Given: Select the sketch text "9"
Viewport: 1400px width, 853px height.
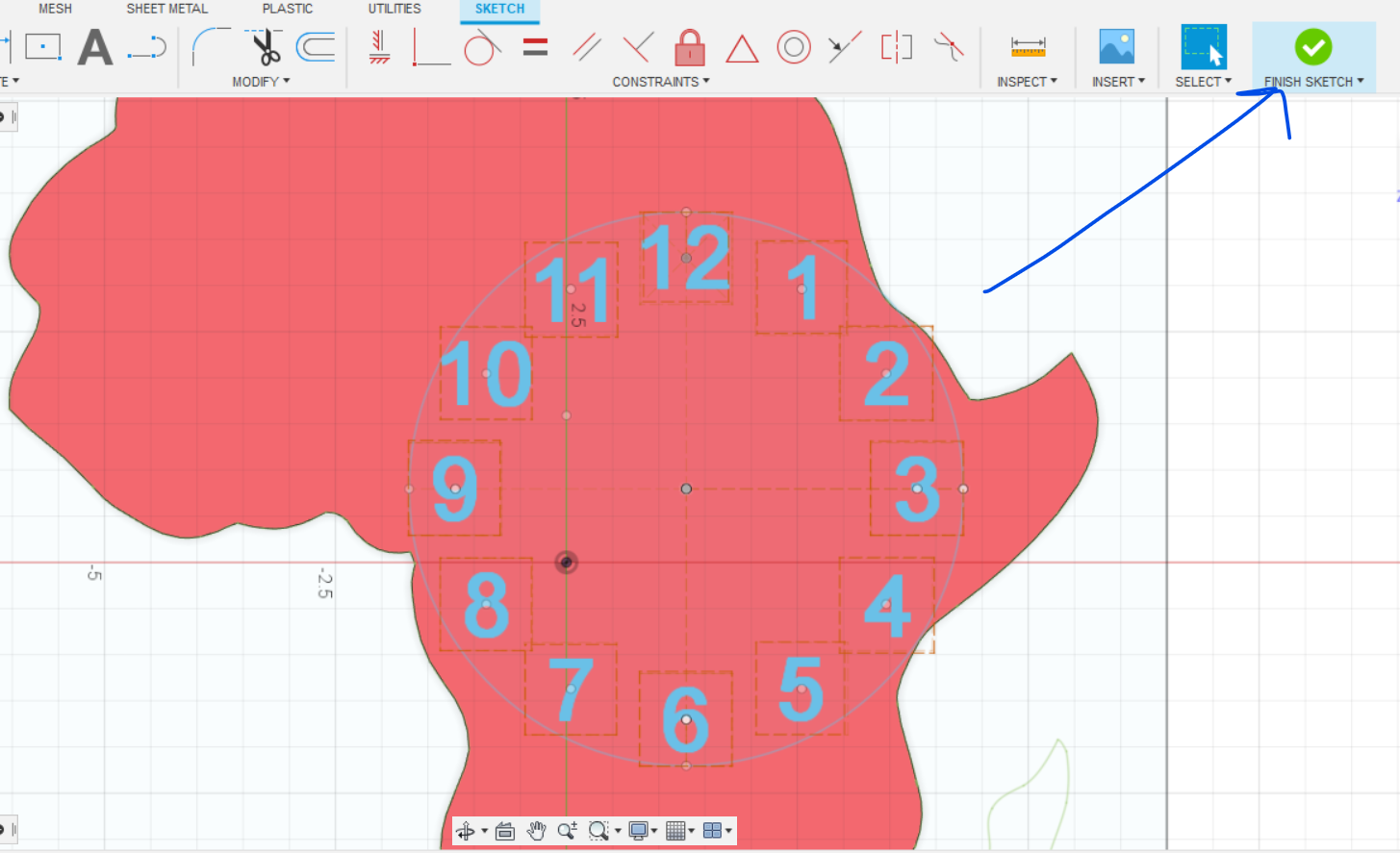Looking at the screenshot, I should tap(454, 489).
